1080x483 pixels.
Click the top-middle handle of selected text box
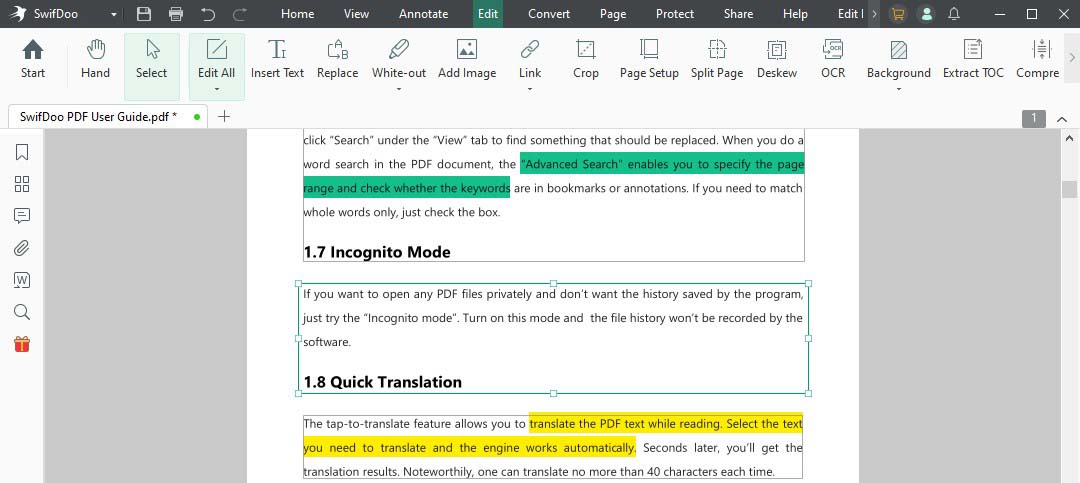(x=553, y=283)
